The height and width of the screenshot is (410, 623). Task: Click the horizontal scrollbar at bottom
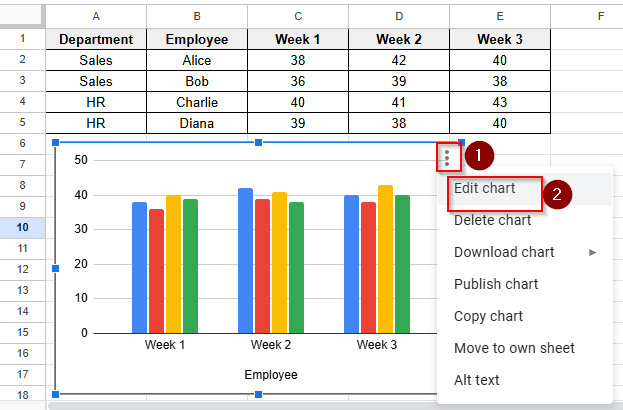point(335,406)
